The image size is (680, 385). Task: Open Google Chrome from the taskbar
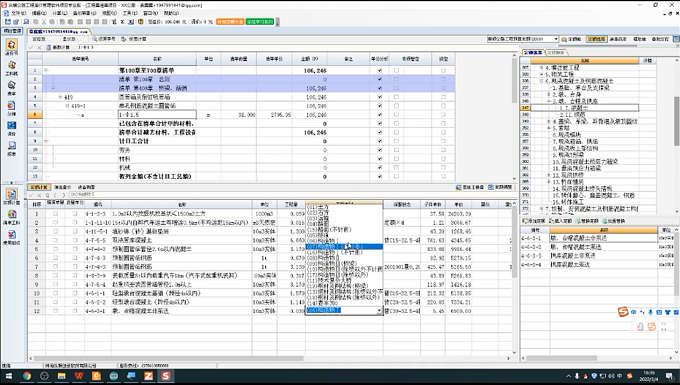[27, 376]
